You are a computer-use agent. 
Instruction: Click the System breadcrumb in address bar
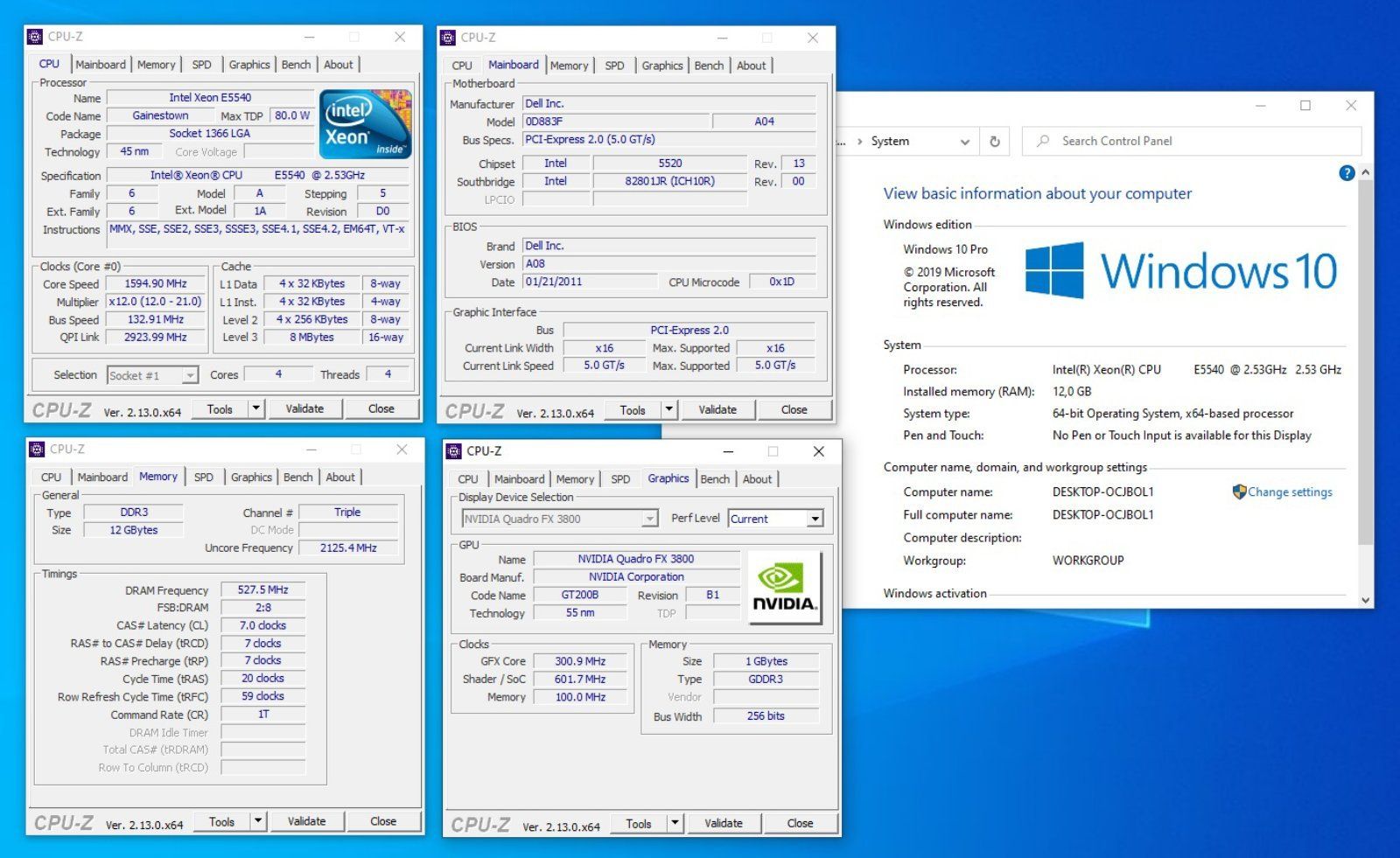coord(890,141)
